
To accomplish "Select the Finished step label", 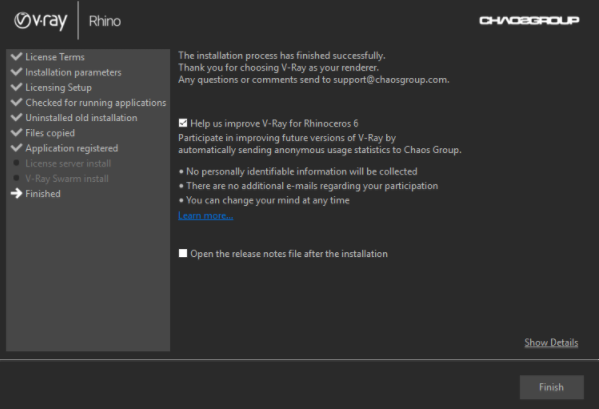I will [43, 194].
